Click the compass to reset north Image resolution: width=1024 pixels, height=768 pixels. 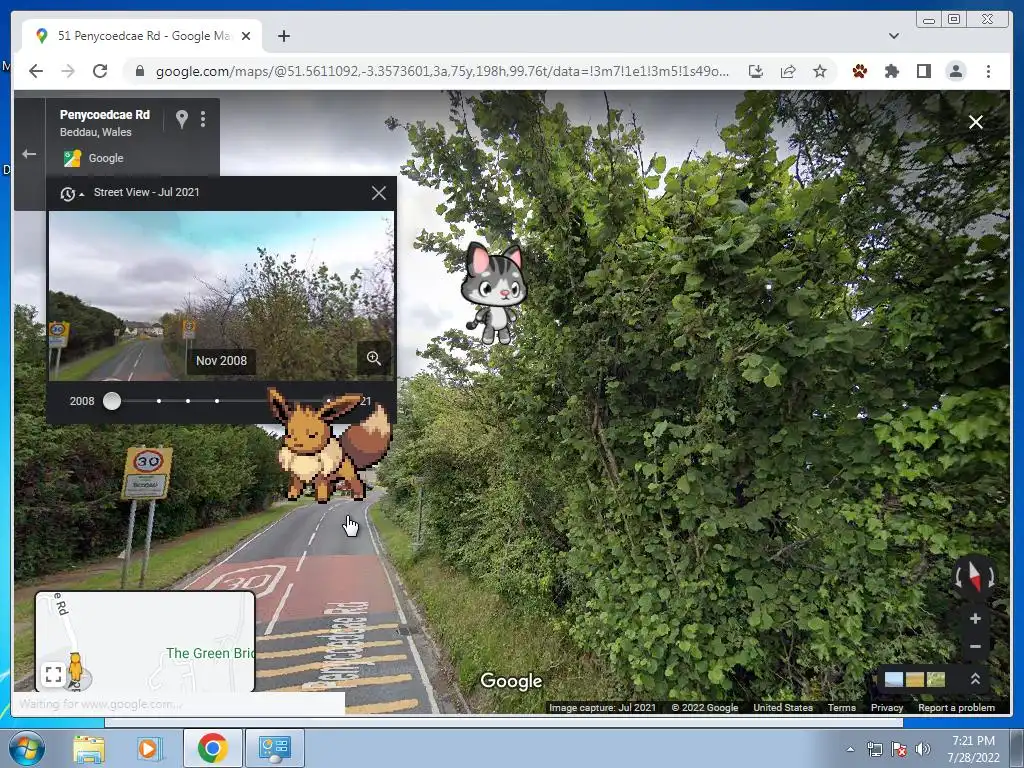(x=974, y=577)
